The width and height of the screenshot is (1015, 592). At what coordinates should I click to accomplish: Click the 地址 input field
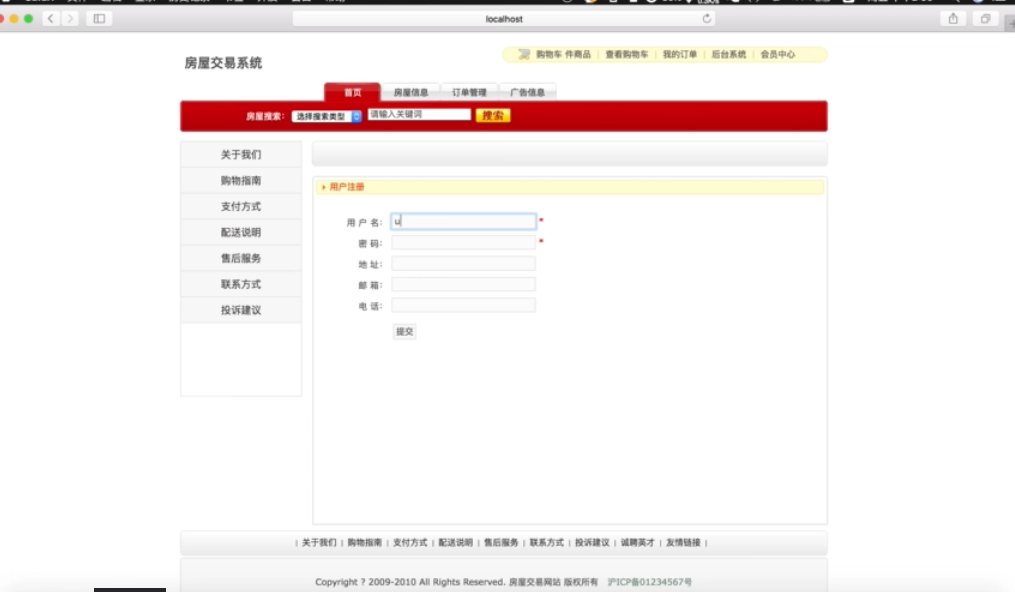point(463,263)
